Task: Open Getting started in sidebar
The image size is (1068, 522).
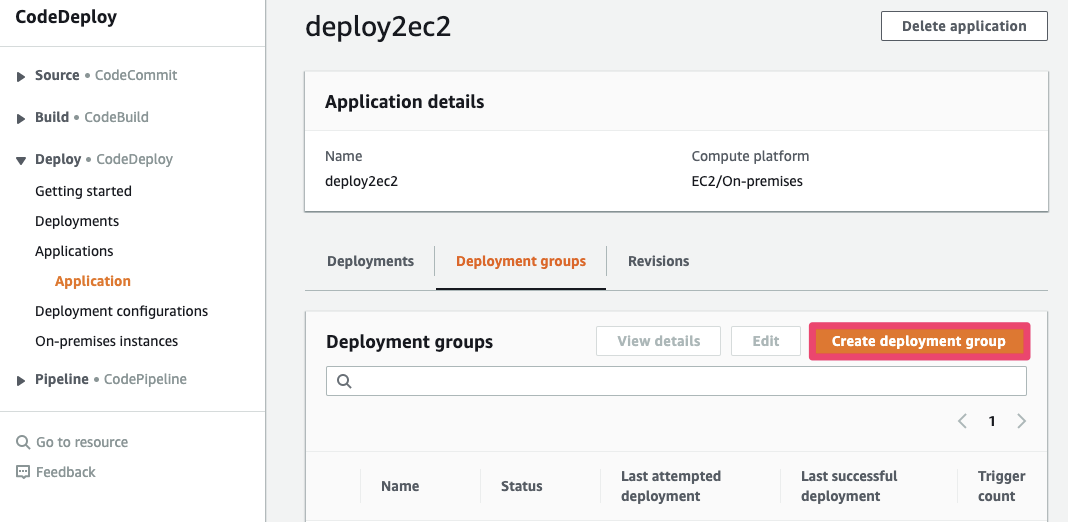Action: [x=83, y=191]
